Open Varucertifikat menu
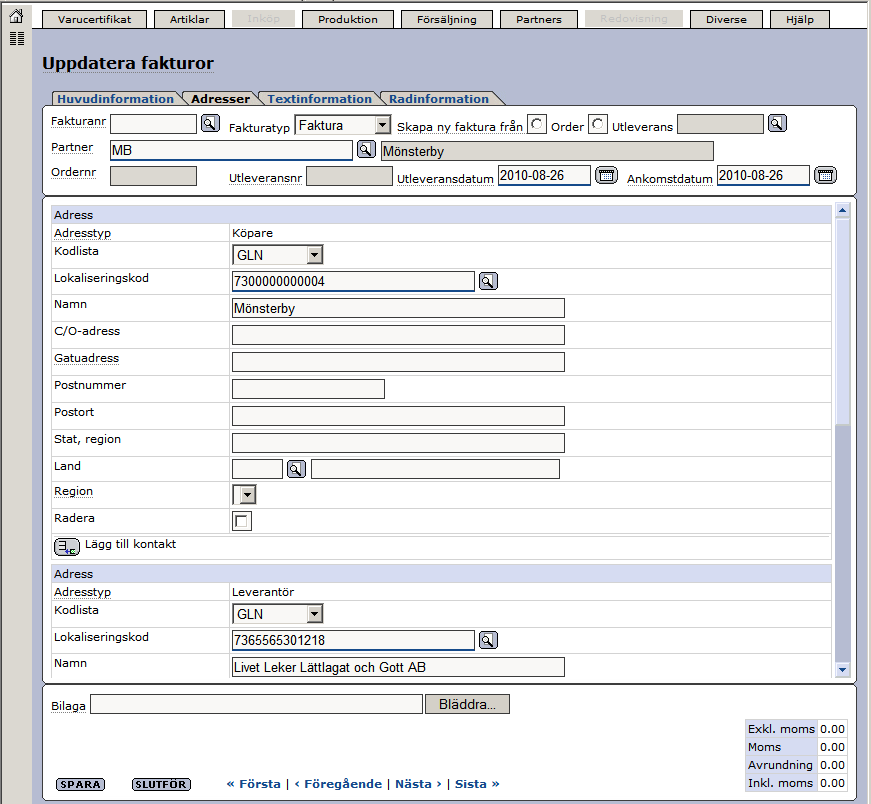The image size is (871, 804). 94,19
